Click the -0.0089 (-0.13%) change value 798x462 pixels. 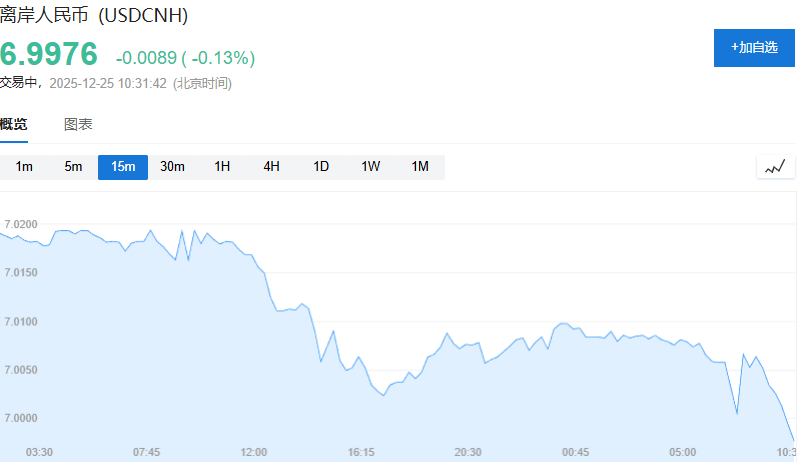tap(185, 58)
